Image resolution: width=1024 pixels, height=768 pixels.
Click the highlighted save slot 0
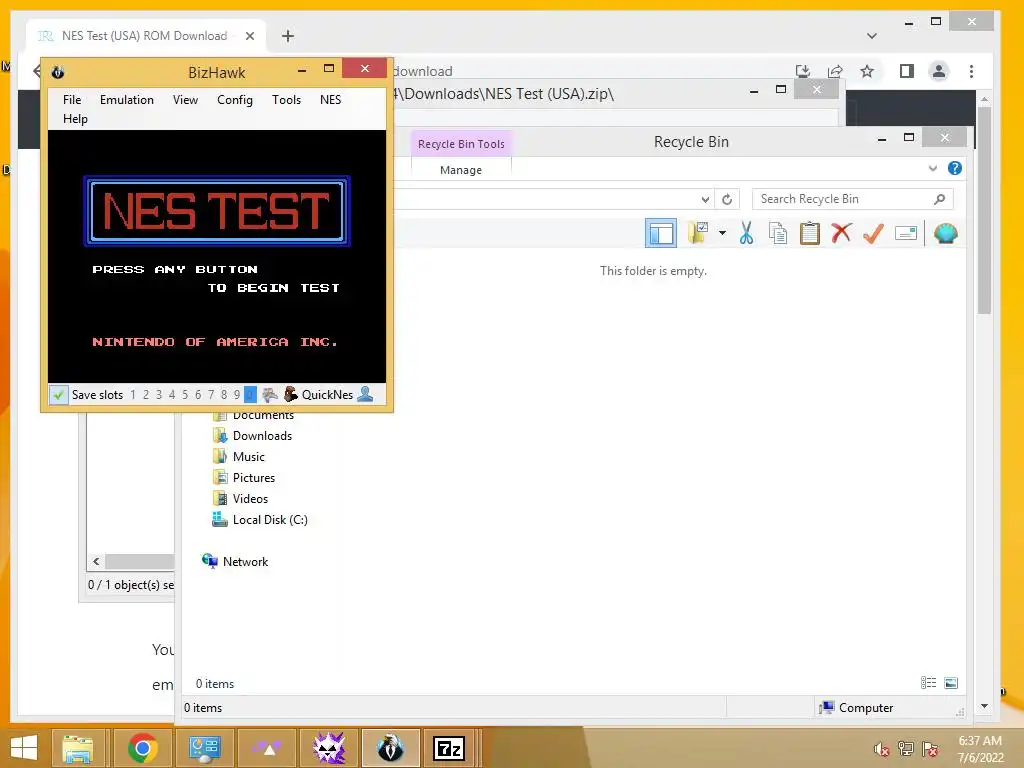pos(250,394)
